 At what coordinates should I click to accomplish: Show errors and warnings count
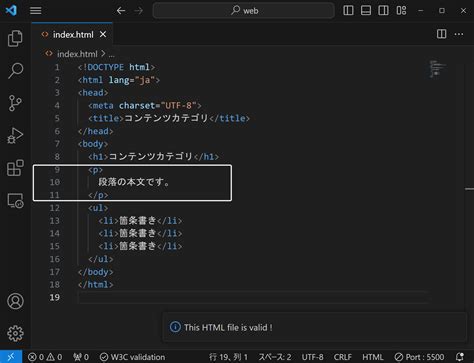(45, 357)
